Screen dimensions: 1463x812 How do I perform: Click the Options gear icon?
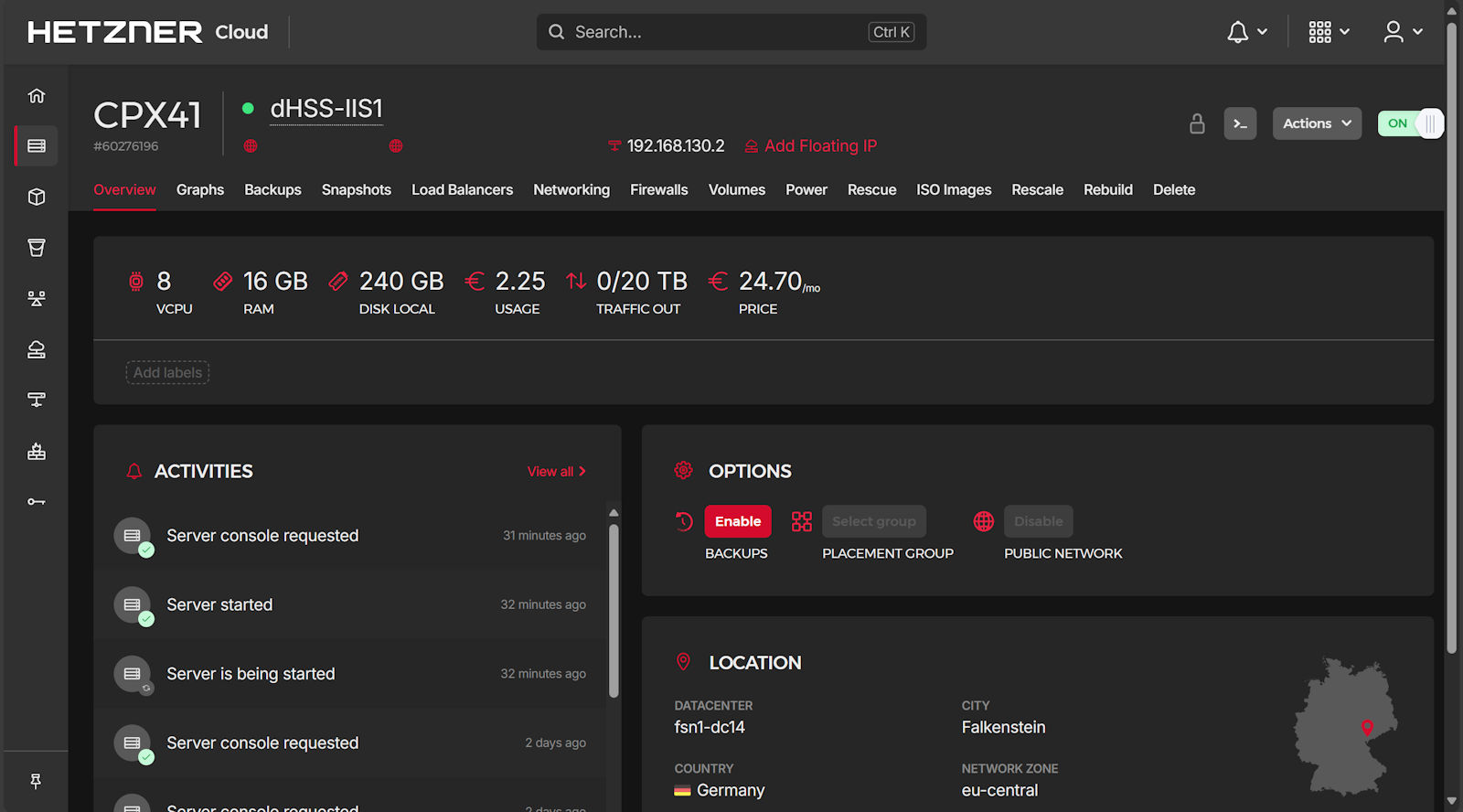pos(683,470)
